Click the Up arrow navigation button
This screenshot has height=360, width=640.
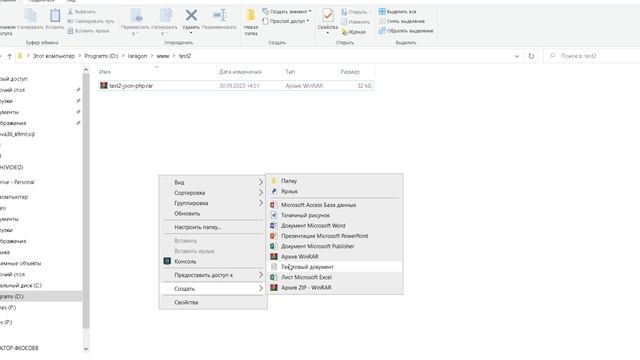pos(9,56)
